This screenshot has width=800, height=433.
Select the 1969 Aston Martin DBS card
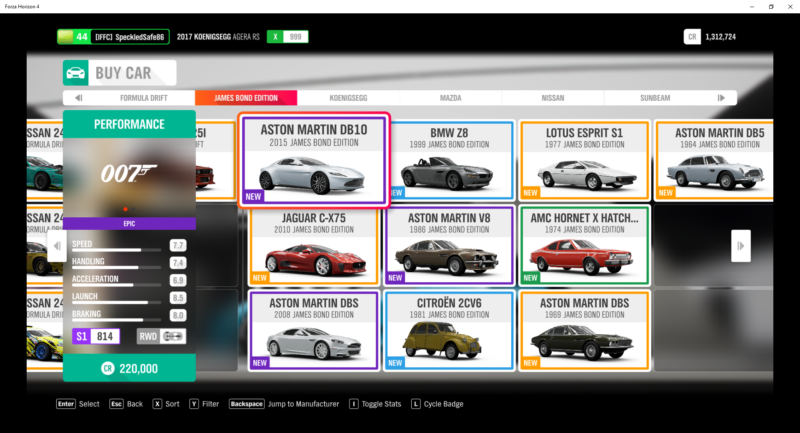[584, 330]
